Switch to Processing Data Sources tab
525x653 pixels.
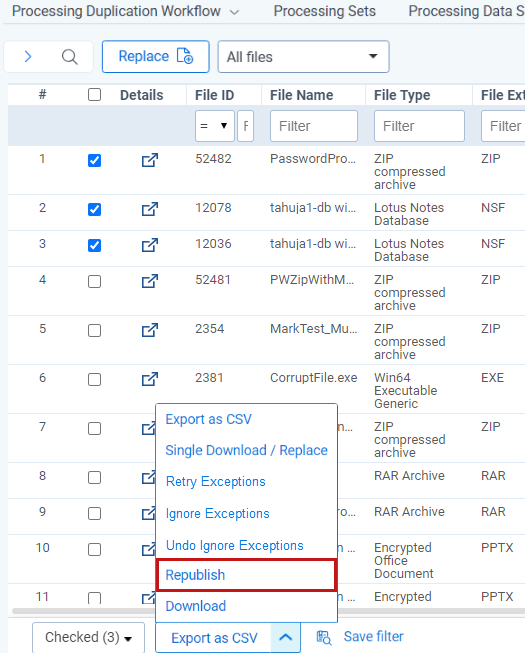point(466,11)
